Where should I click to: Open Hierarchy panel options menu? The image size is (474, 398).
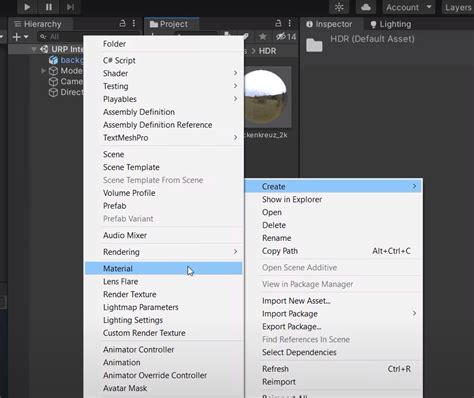(134, 23)
